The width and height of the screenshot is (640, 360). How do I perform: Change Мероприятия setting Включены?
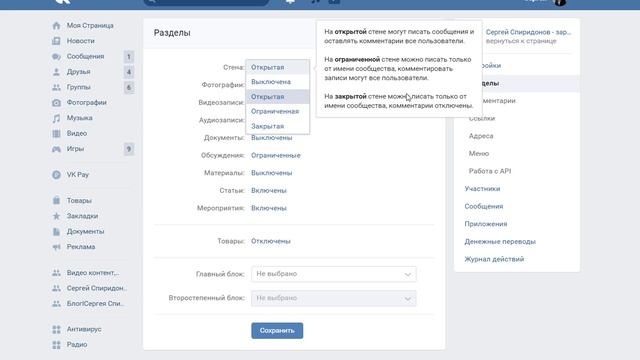(269, 208)
